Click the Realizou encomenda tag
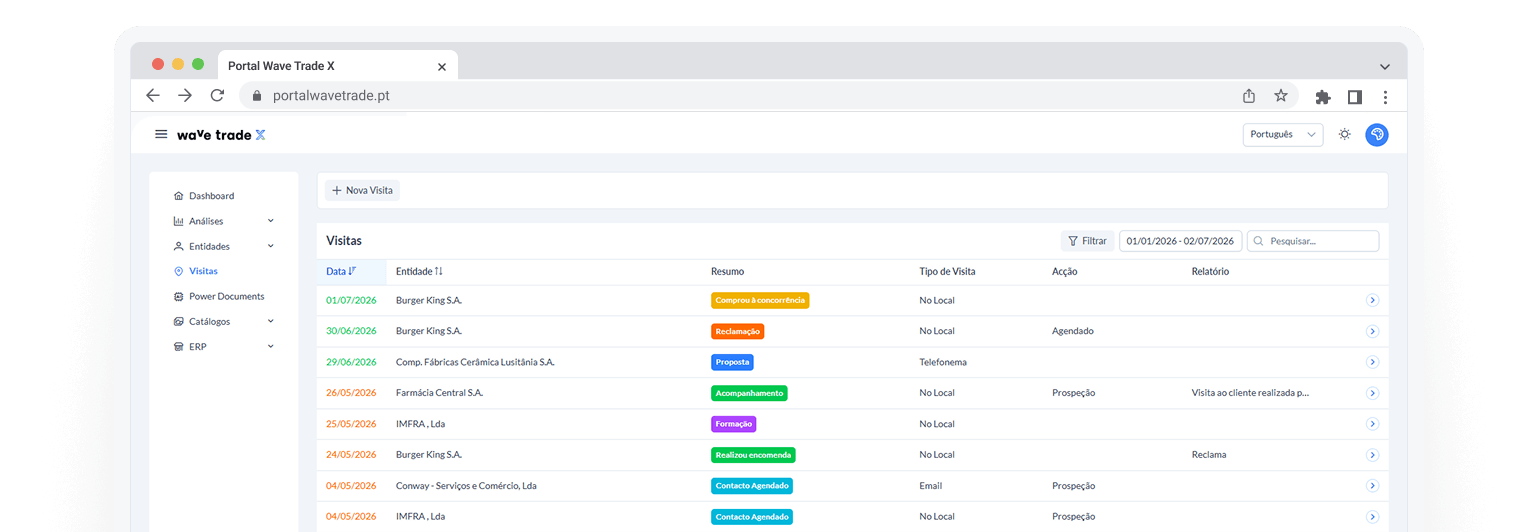The height and width of the screenshot is (532, 1538). 753,455
